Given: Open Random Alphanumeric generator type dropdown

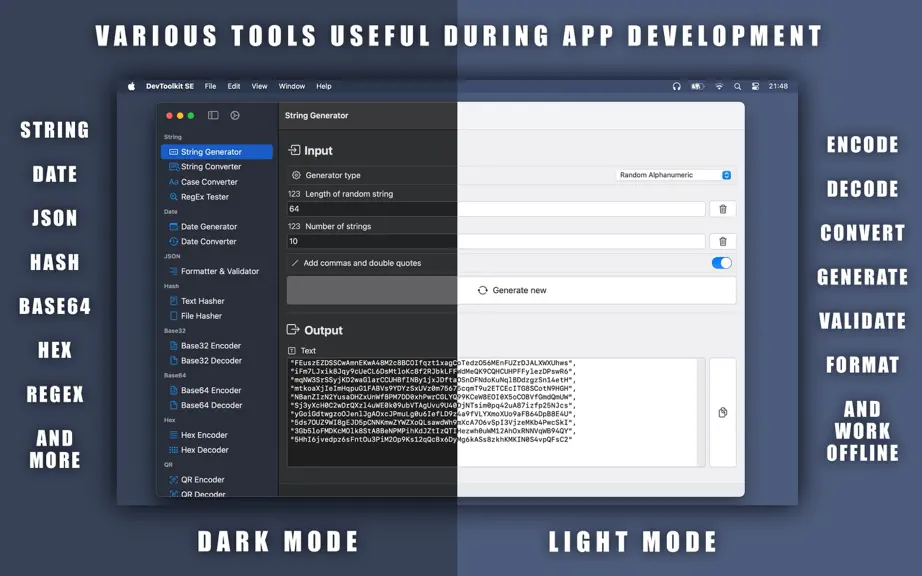Looking at the screenshot, I should point(674,175).
